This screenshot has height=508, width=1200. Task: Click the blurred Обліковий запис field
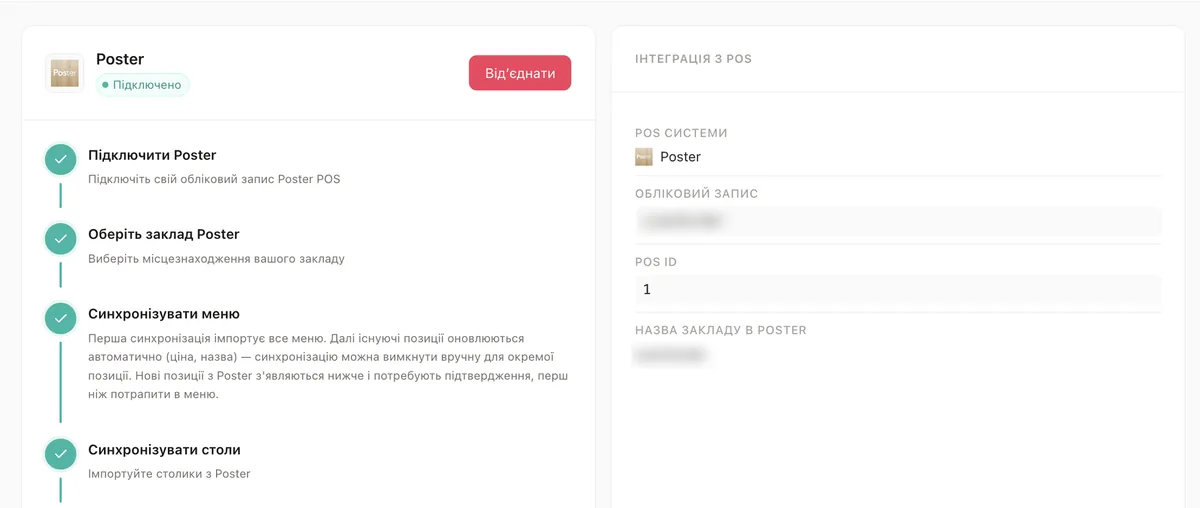click(898, 222)
